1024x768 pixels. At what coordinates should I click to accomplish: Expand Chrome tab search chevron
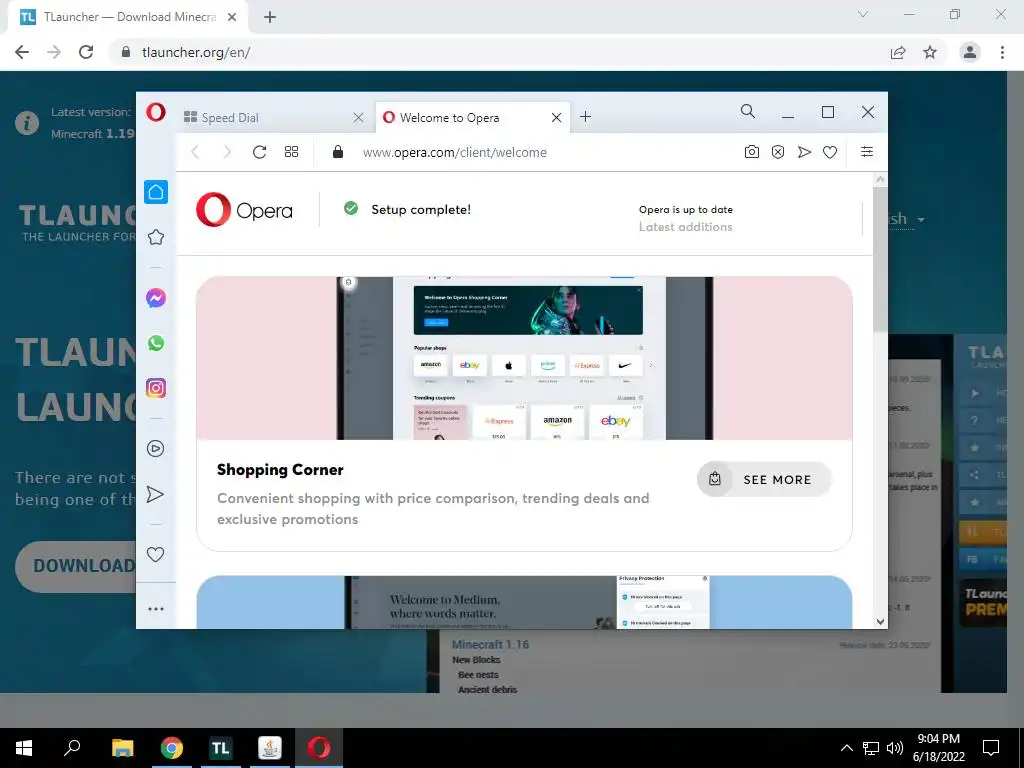[863, 14]
